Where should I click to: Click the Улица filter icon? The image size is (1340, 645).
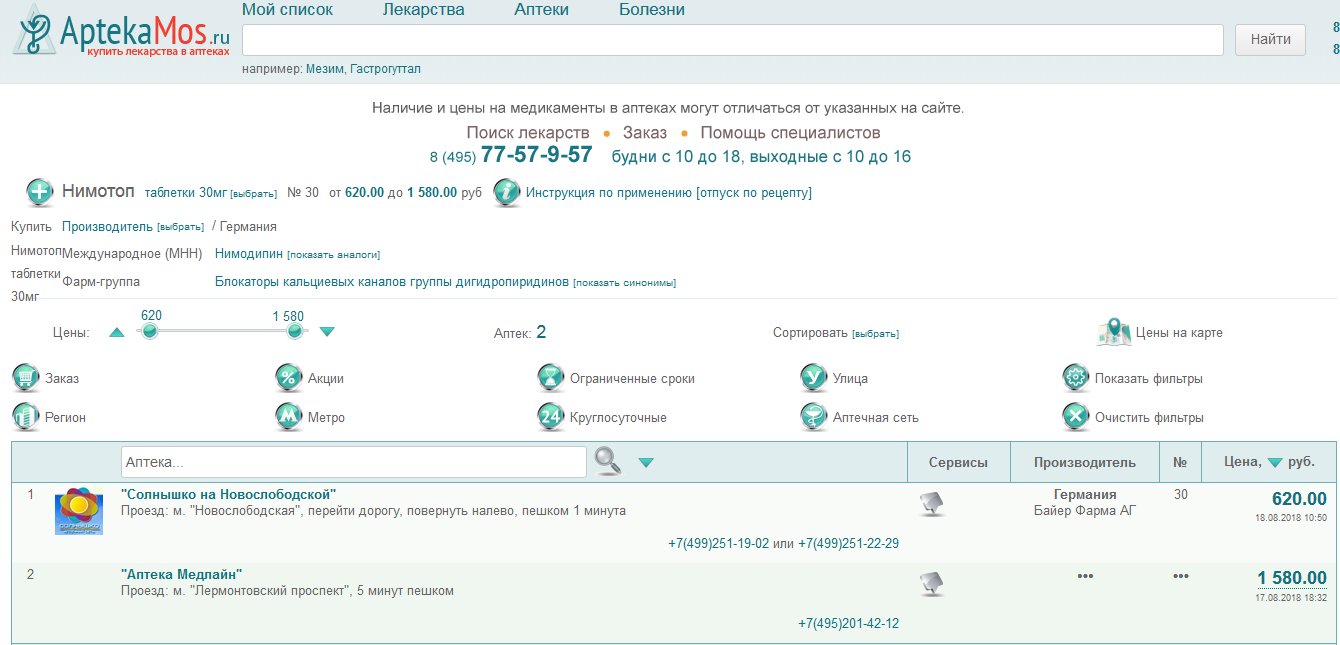(814, 378)
